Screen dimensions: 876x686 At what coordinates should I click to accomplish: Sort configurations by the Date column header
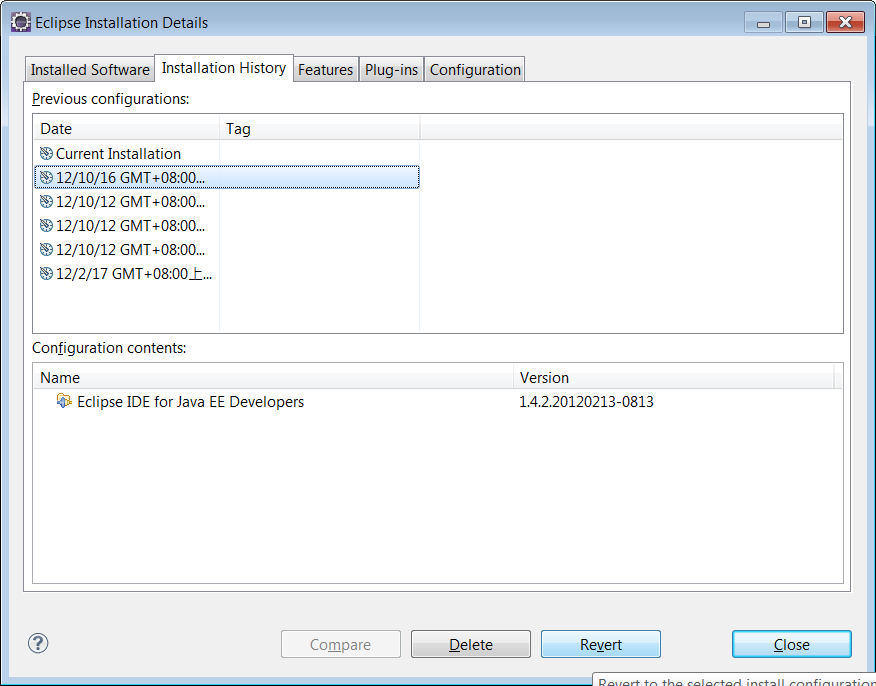pyautogui.click(x=126, y=128)
